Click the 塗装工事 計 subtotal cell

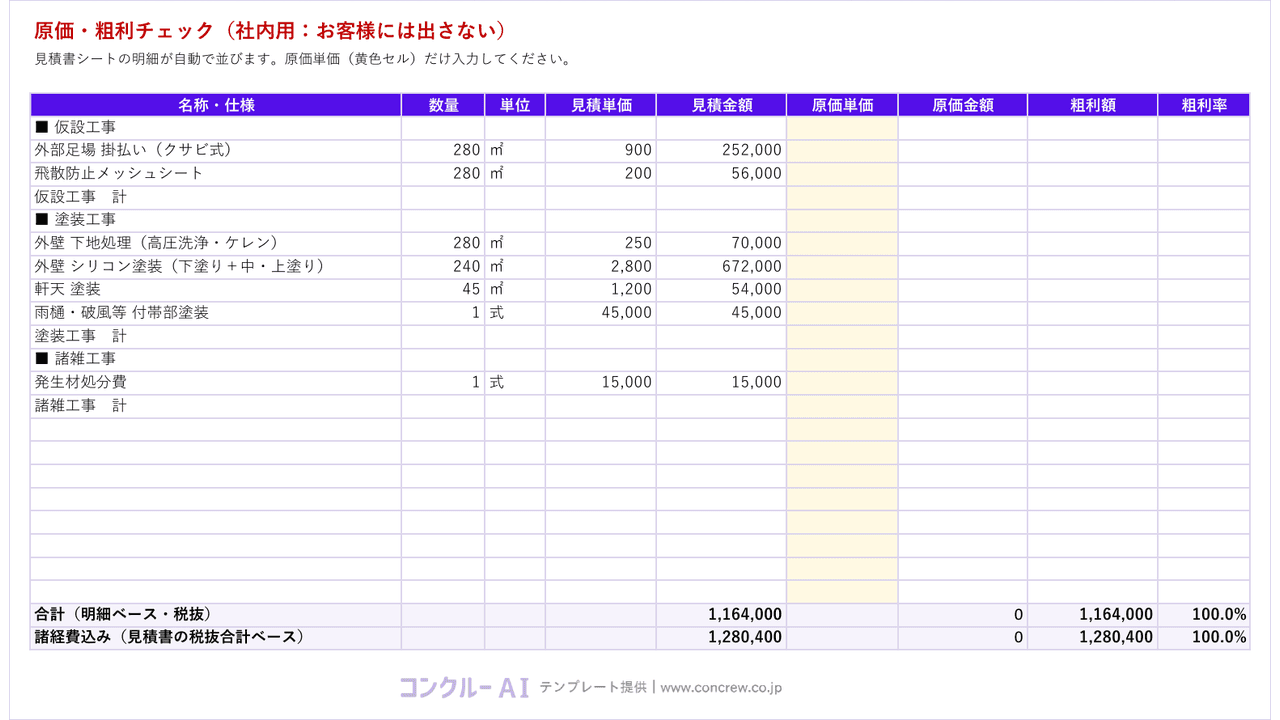pos(216,336)
